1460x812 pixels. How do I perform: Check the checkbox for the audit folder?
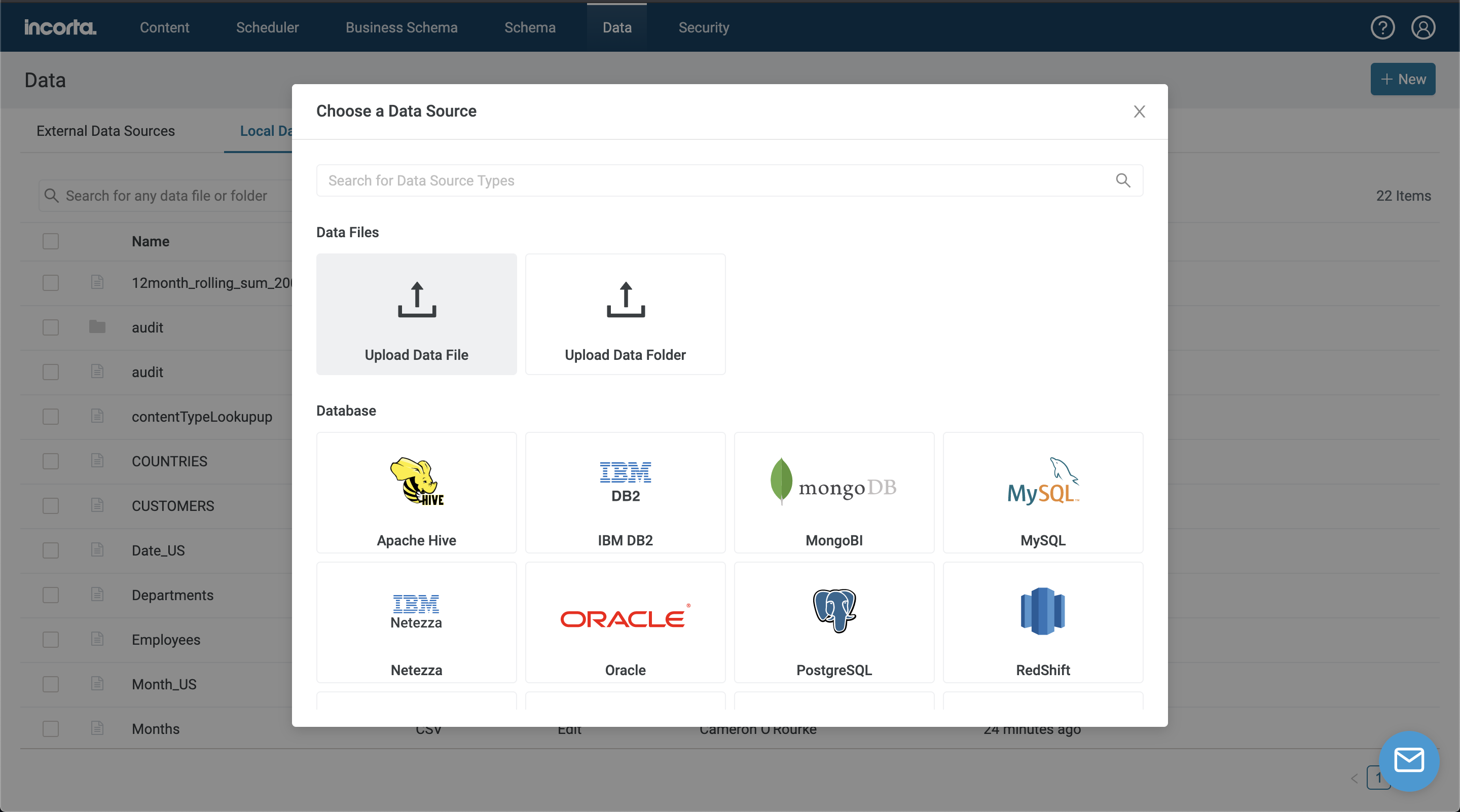point(51,327)
